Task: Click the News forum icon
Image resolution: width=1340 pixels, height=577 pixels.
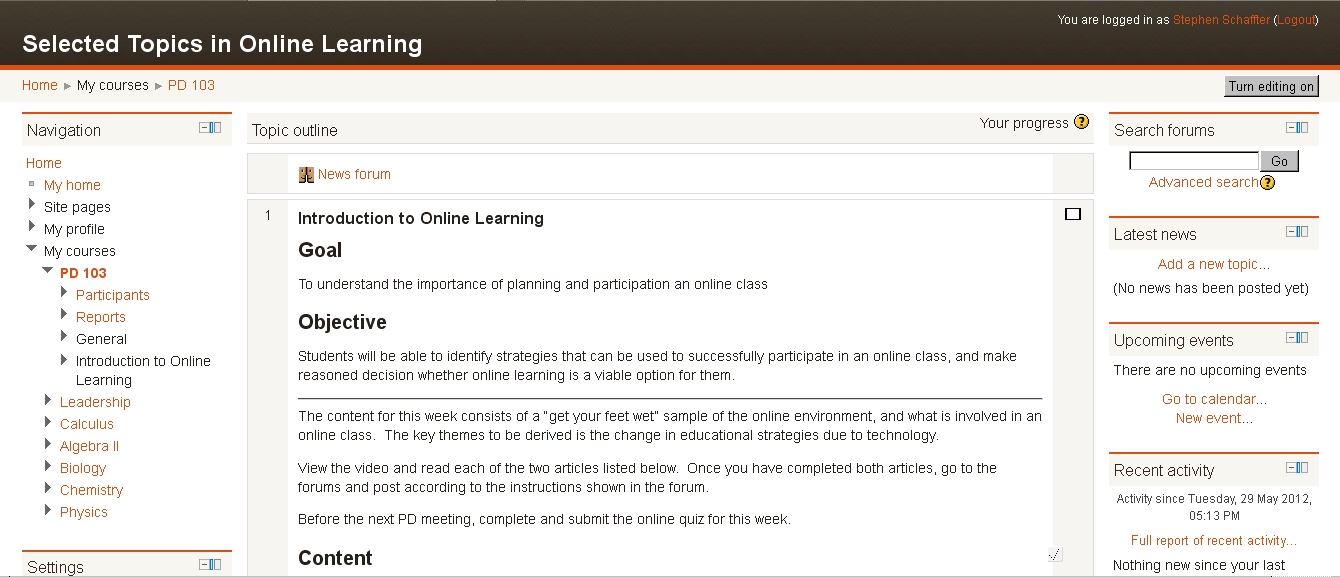Action: tap(306, 175)
